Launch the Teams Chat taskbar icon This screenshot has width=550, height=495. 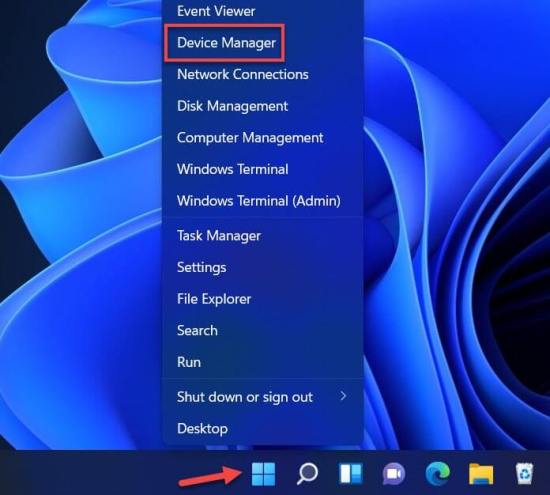(x=394, y=474)
